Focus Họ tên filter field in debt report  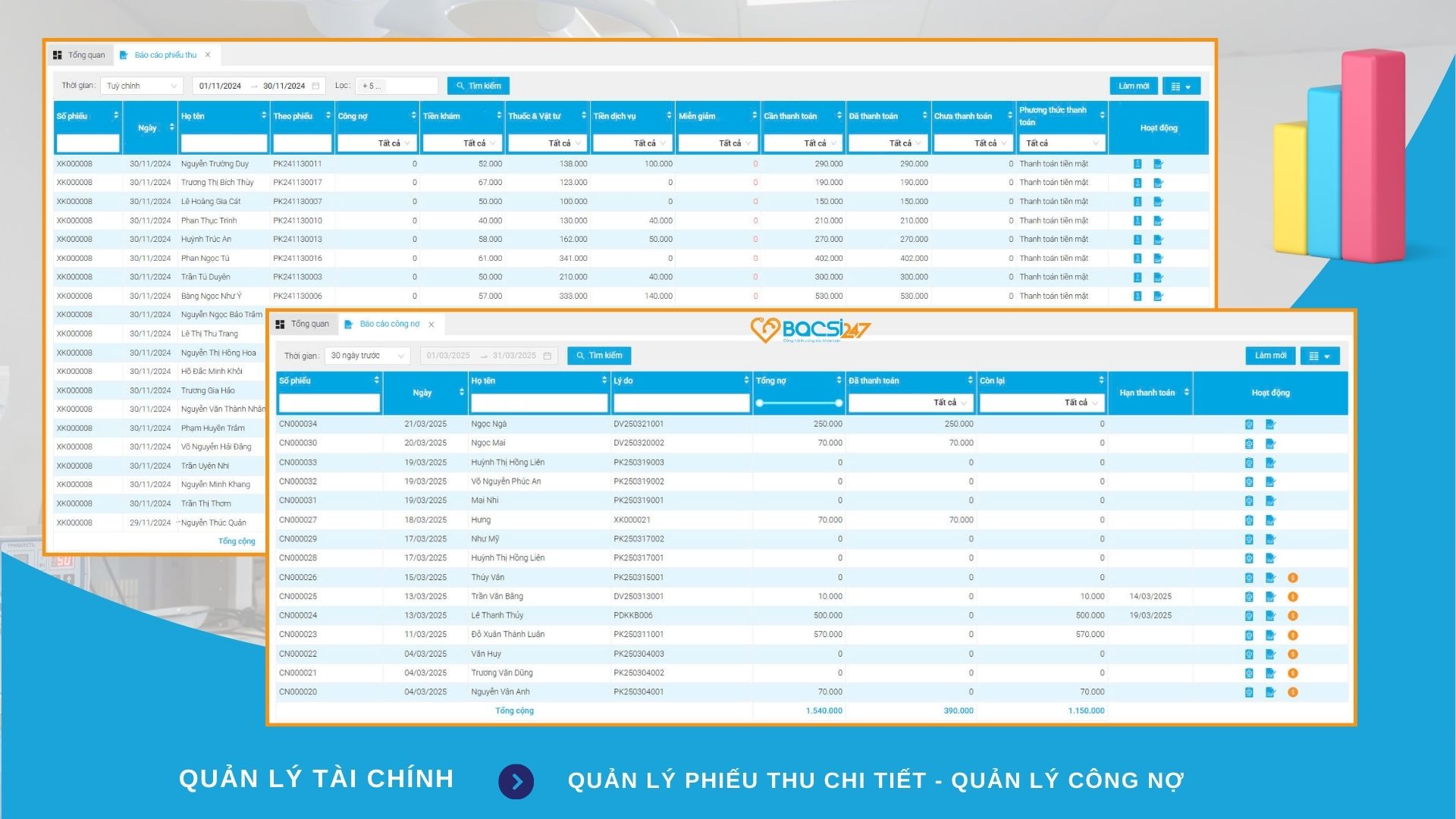point(538,403)
